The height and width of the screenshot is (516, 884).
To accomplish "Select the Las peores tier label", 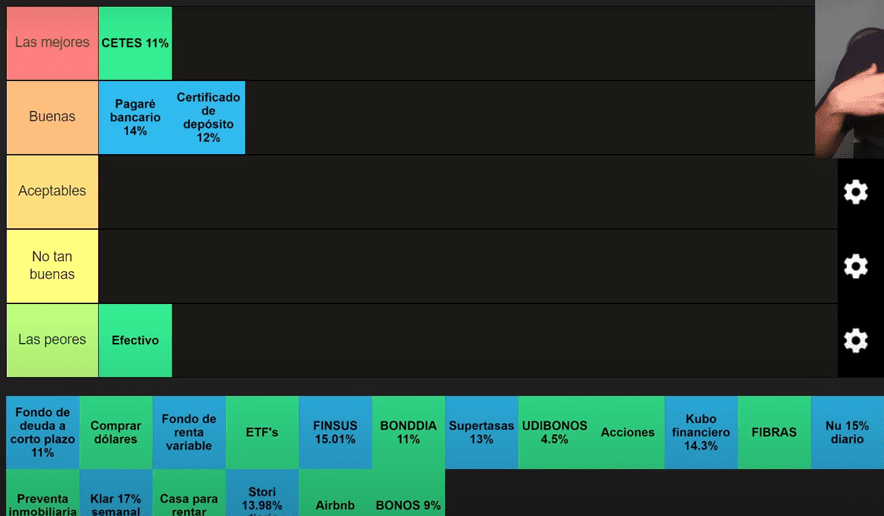I will click(x=52, y=341).
